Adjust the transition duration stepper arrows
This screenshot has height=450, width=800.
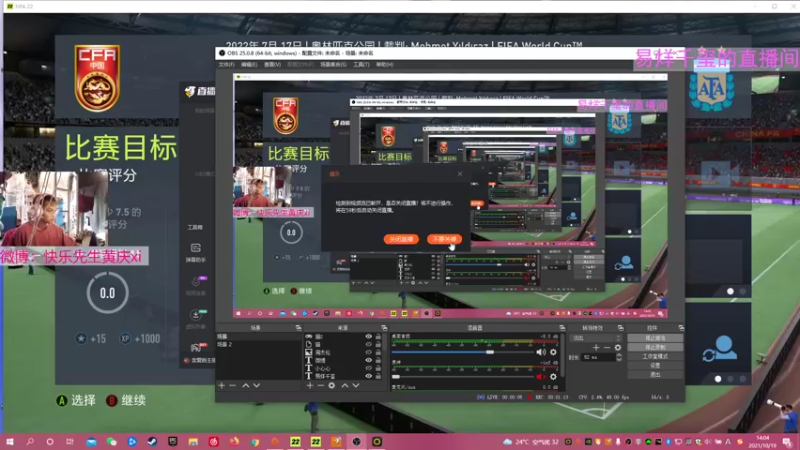[619, 358]
